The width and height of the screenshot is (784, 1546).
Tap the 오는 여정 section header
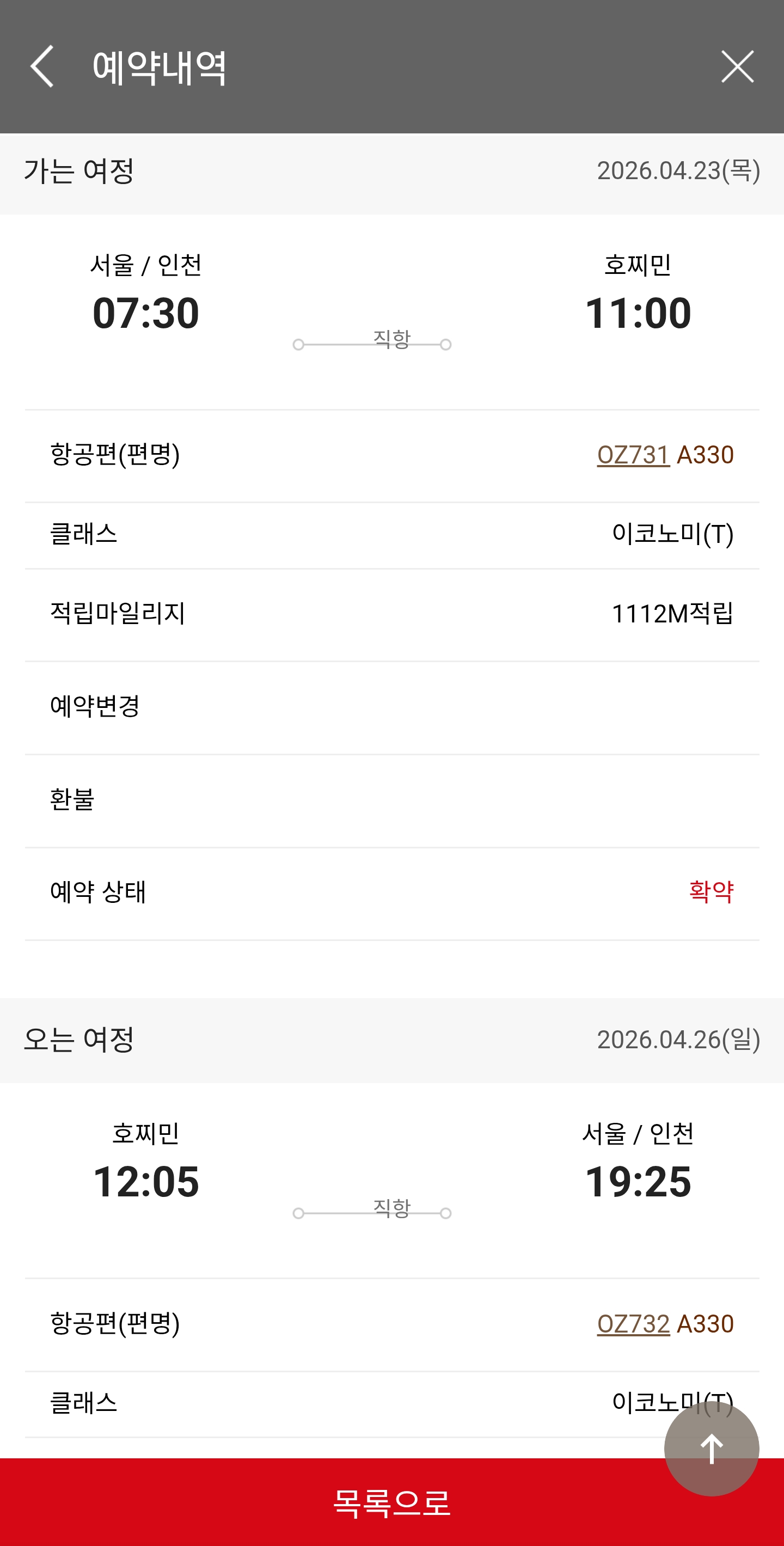coord(79,1040)
